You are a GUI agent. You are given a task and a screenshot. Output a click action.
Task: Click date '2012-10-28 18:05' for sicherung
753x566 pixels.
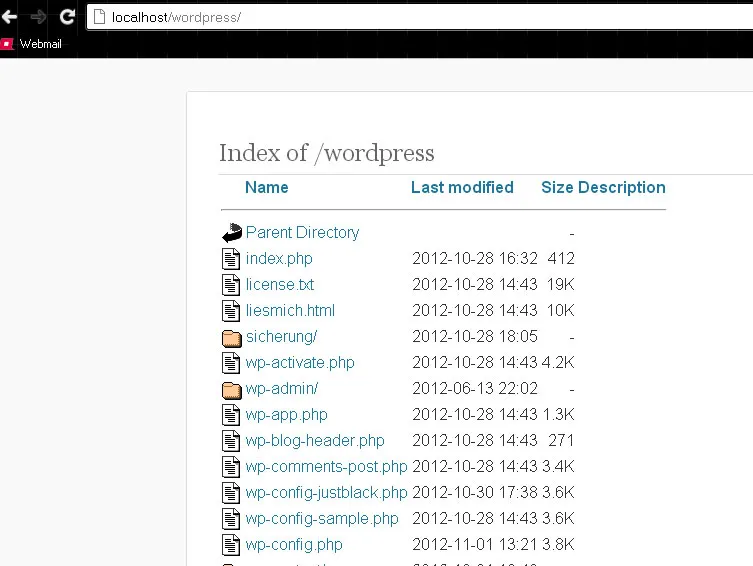[x=475, y=336]
